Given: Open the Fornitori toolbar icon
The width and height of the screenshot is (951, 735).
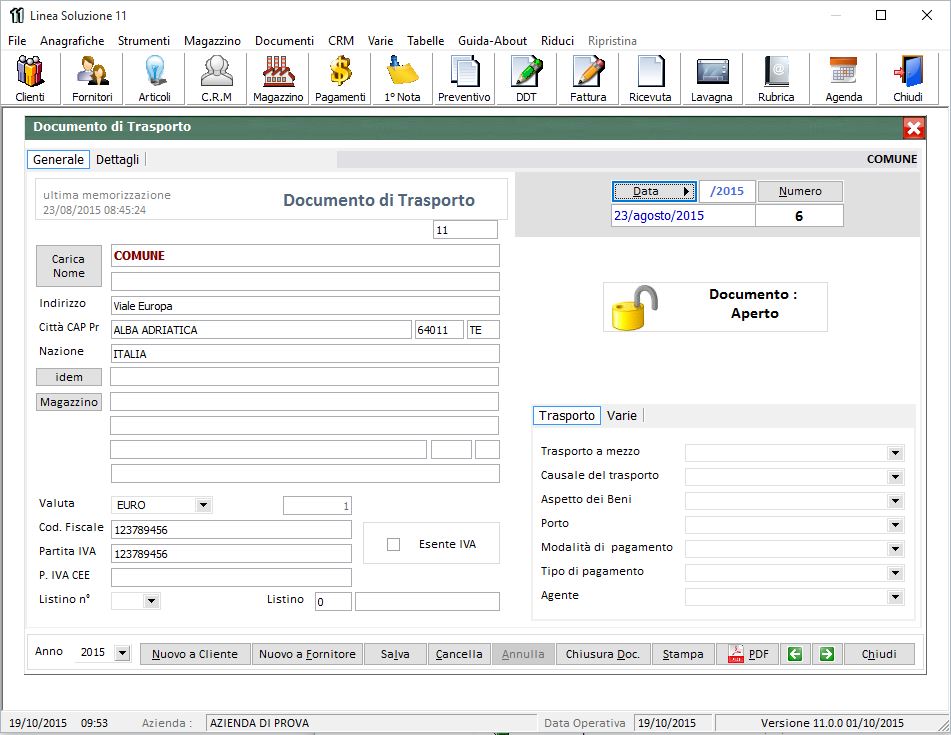Looking at the screenshot, I should click(92, 78).
